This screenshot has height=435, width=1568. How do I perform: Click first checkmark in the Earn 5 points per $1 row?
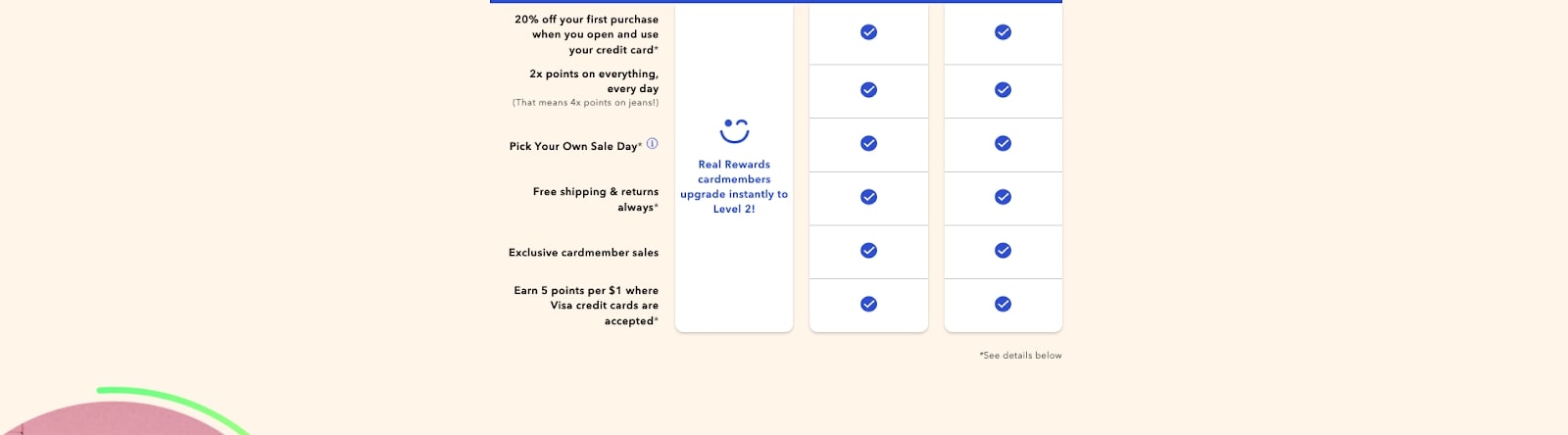tap(868, 305)
